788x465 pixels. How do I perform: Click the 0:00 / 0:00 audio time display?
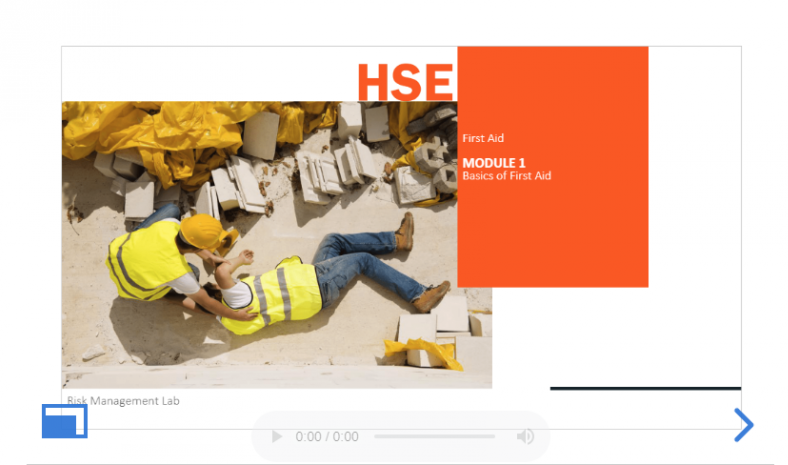pos(327,437)
